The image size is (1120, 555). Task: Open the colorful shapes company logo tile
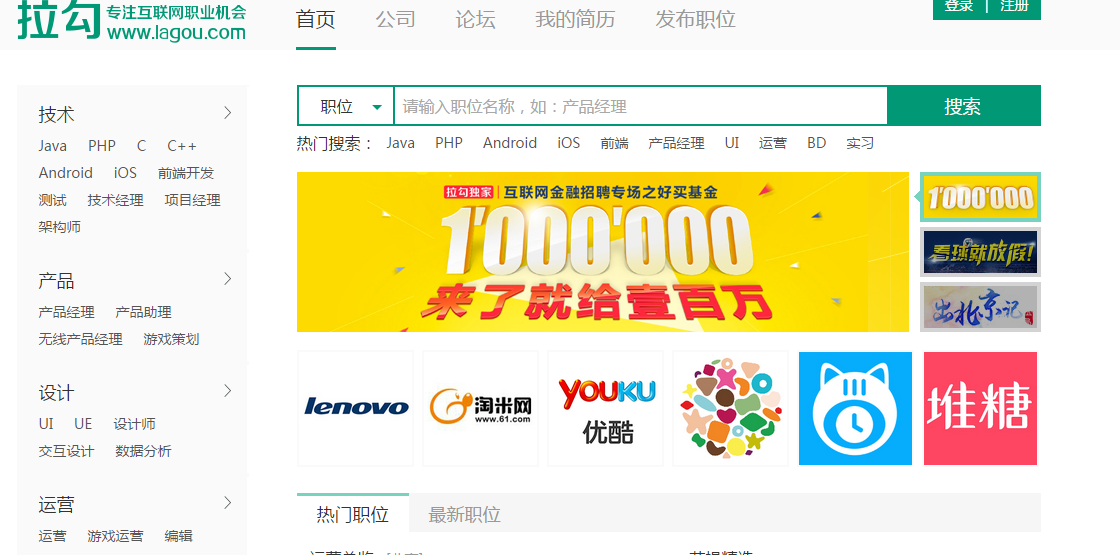(731, 409)
